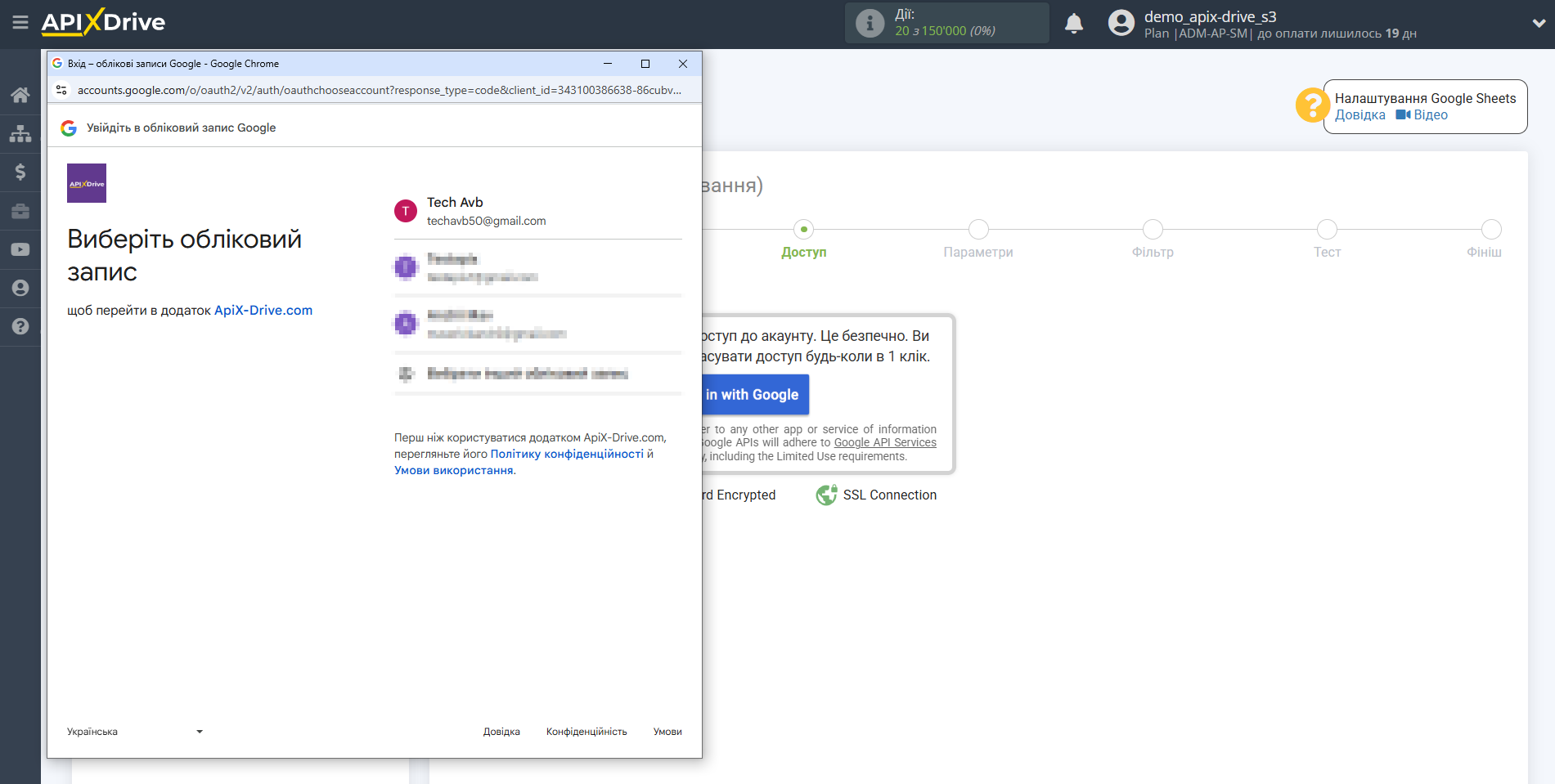Select the third blurred Google account
The height and width of the screenshot is (784, 1555).
click(538, 324)
